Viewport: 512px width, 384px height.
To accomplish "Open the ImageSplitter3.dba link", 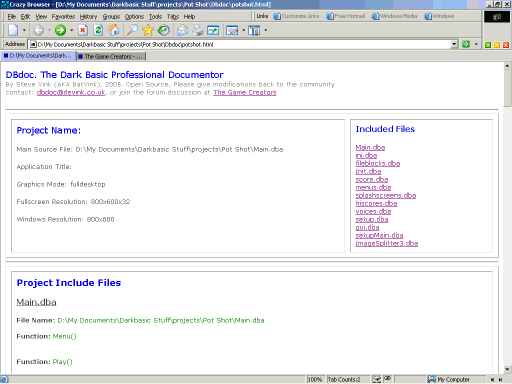I will pos(387,243).
